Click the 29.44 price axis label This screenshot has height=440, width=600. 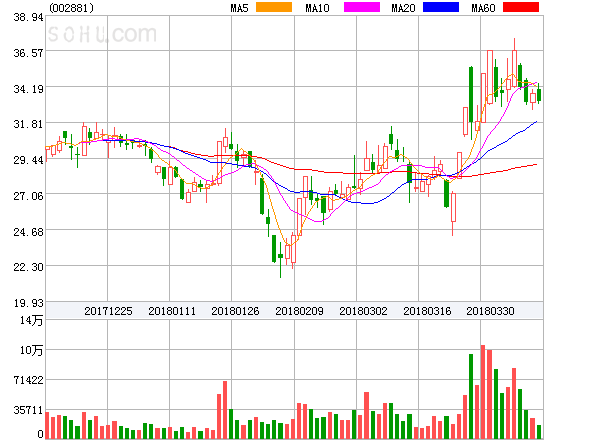tap(28, 160)
